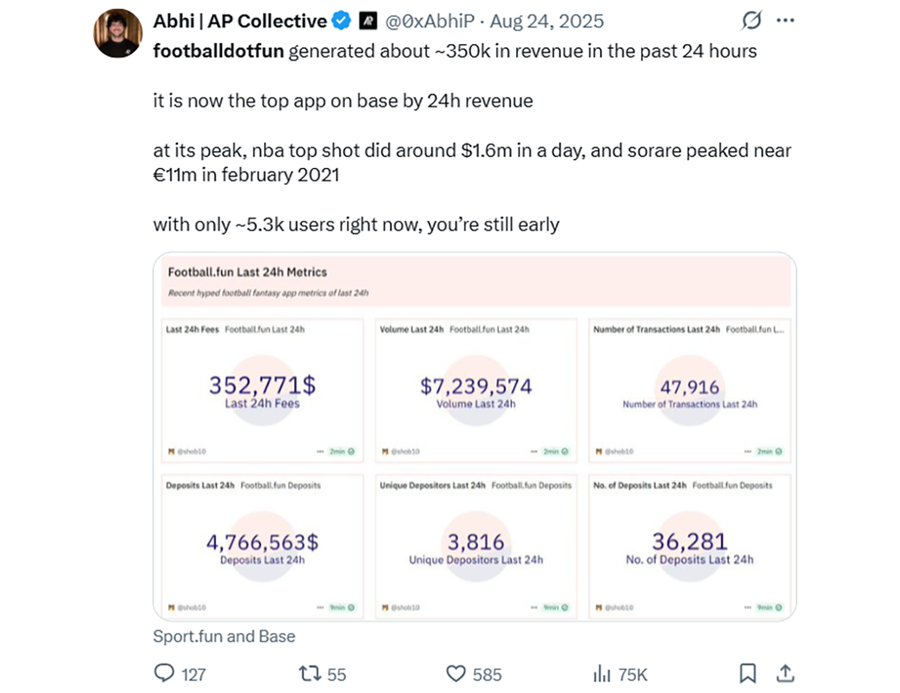This screenshot has height=693, width=900.
Task: Open the Aug 24, 2025 timestamp
Action: pyautogui.click(x=546, y=21)
